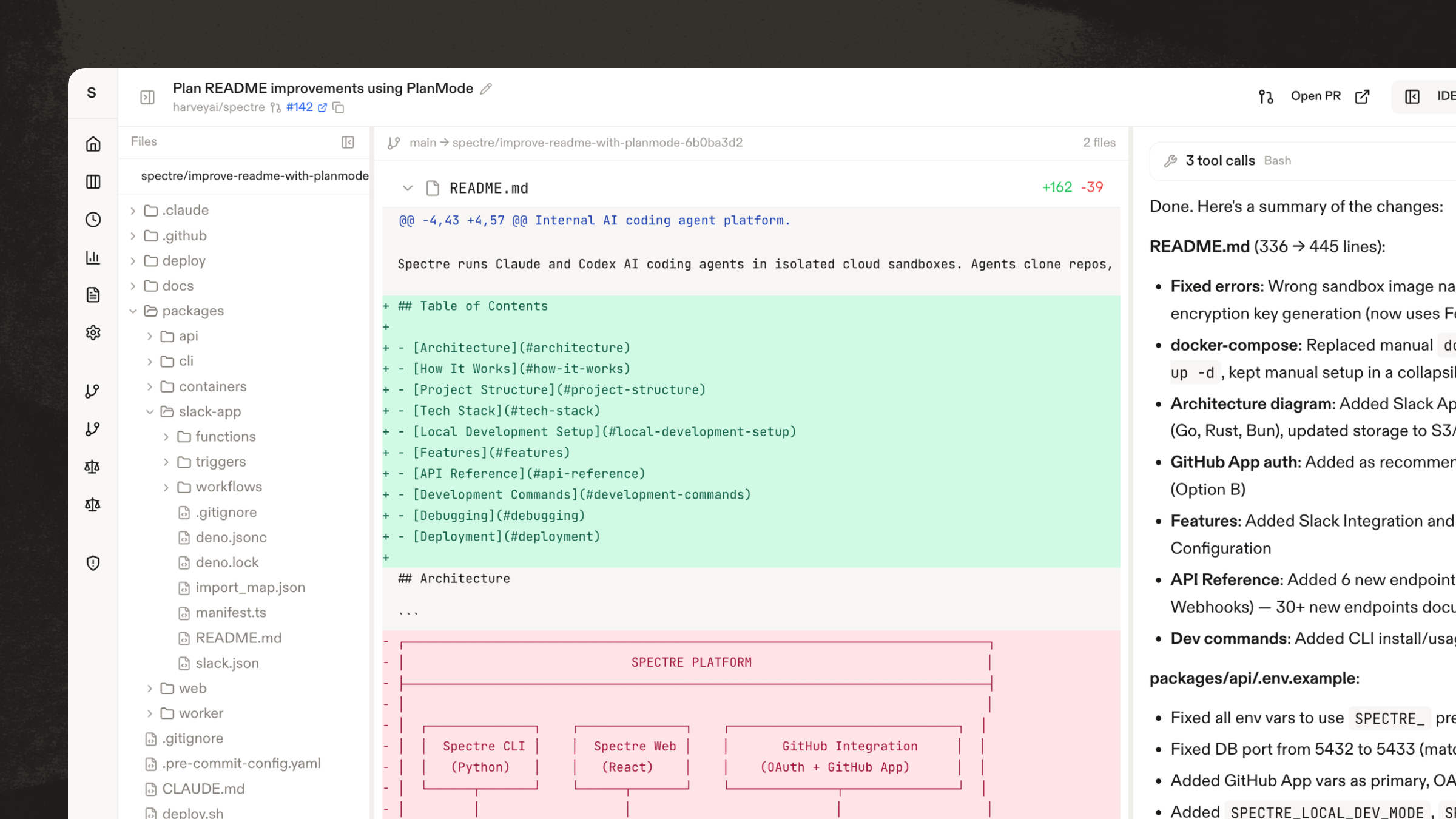Viewport: 1456px width, 819px height.
Task: Open the history clock icon
Action: point(93,219)
